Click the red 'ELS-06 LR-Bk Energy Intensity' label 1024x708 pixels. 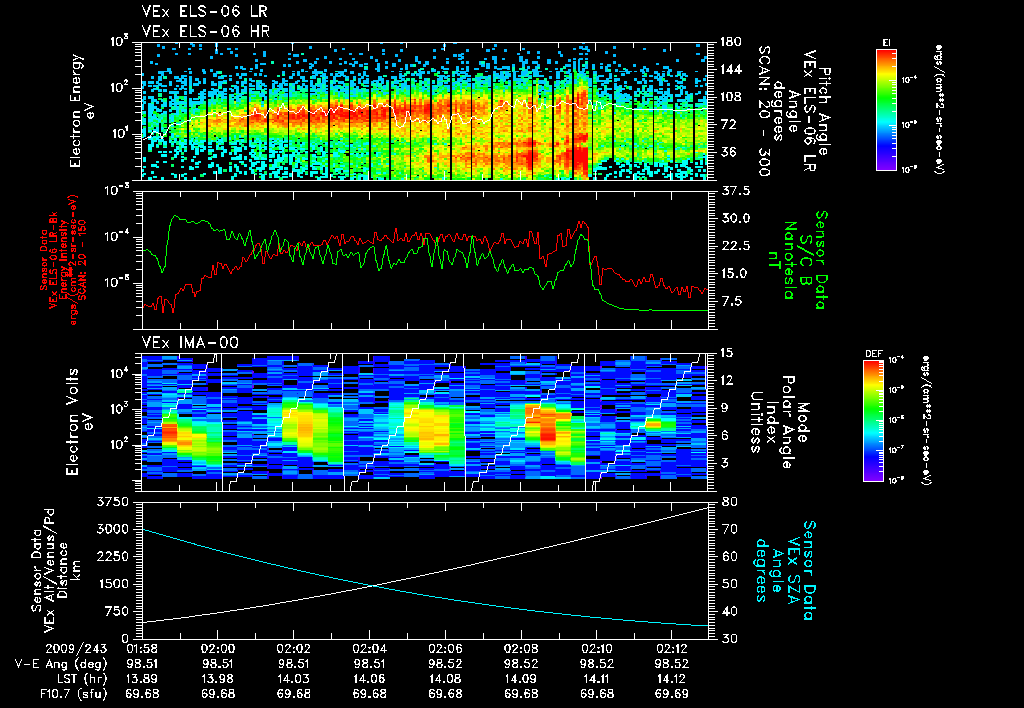59,260
